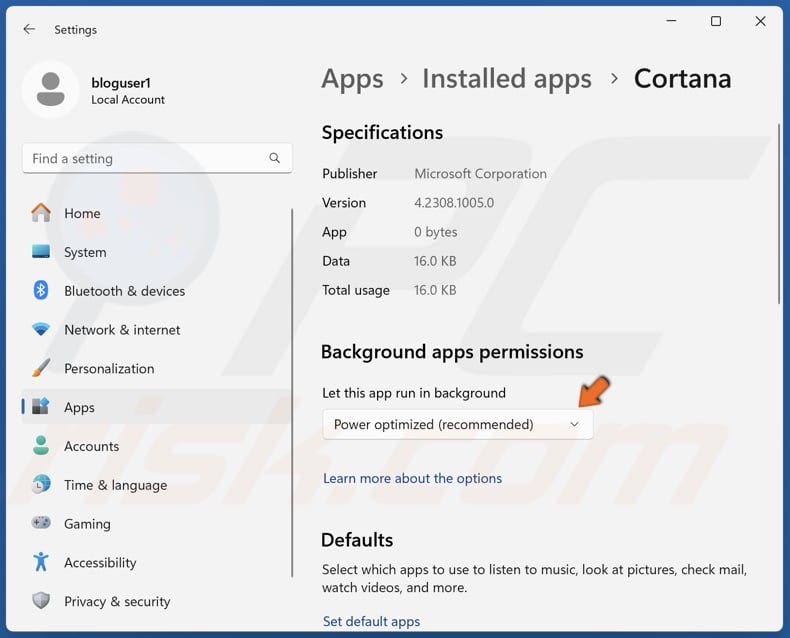
Task: Click the Defaults heading
Action: 357,540
